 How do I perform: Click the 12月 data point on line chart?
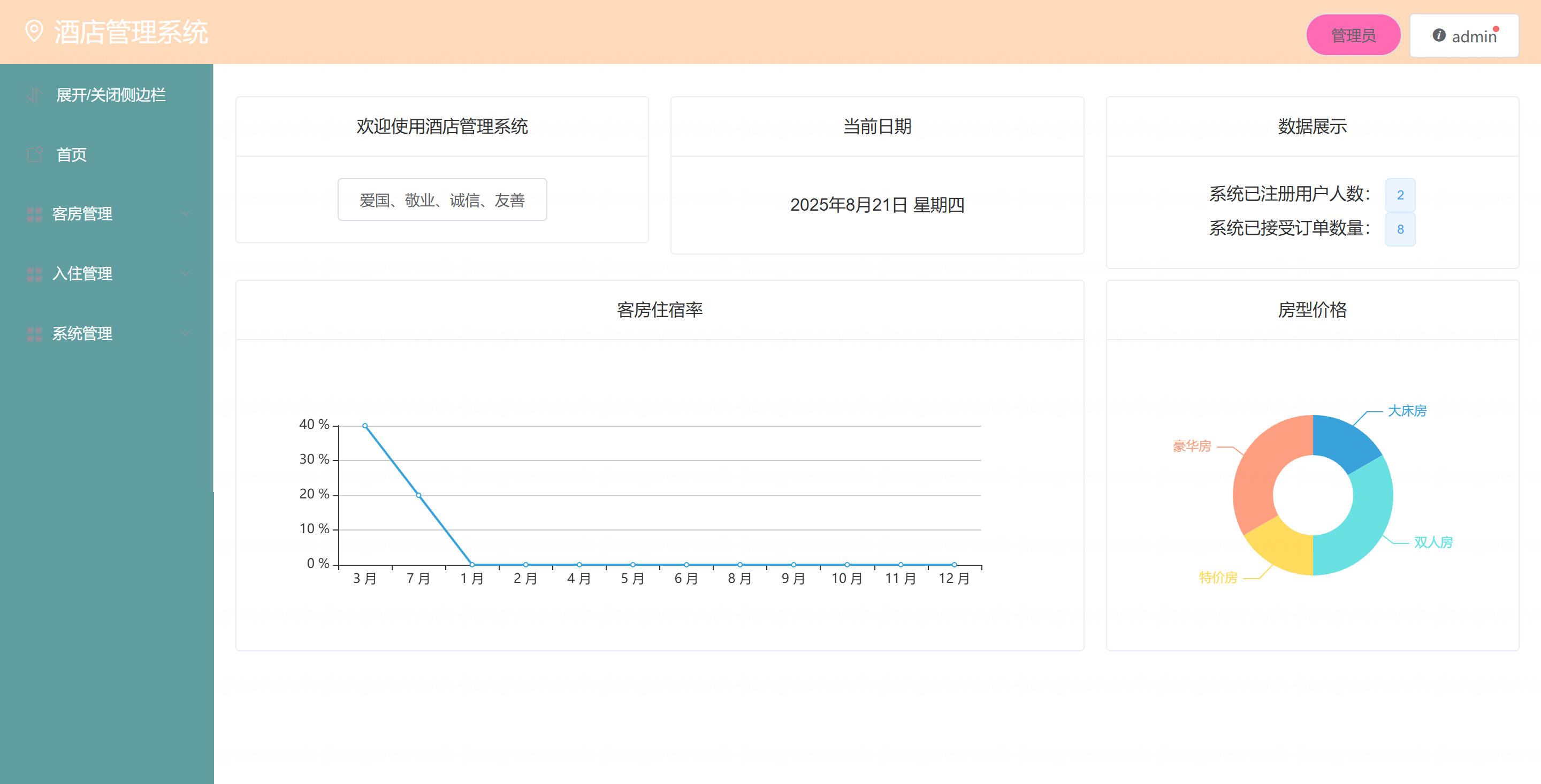coord(954,565)
